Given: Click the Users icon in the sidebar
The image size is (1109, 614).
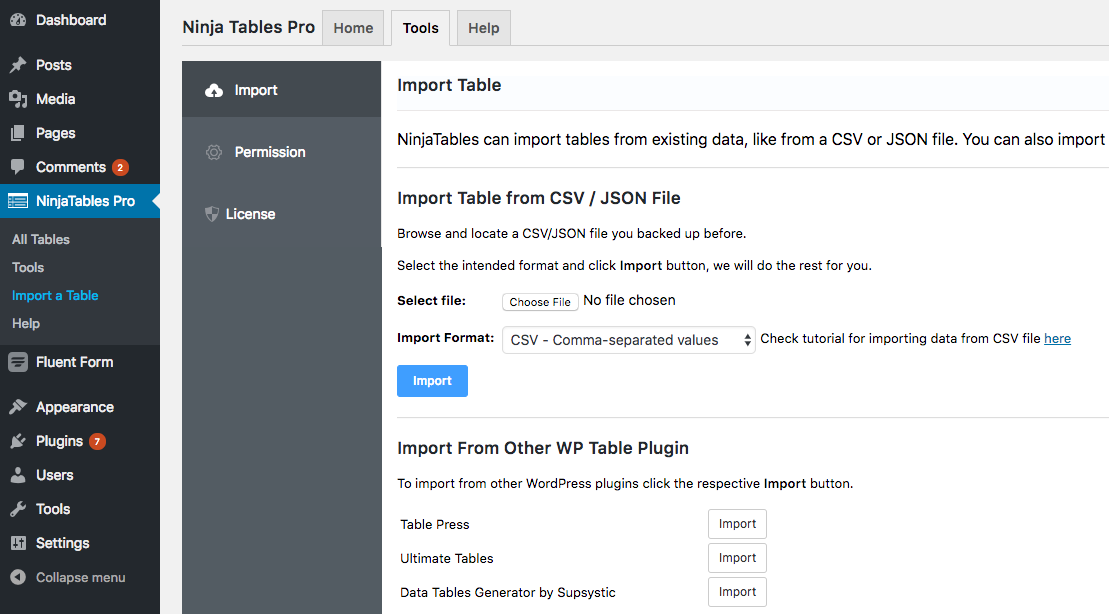Looking at the screenshot, I should tap(16, 474).
